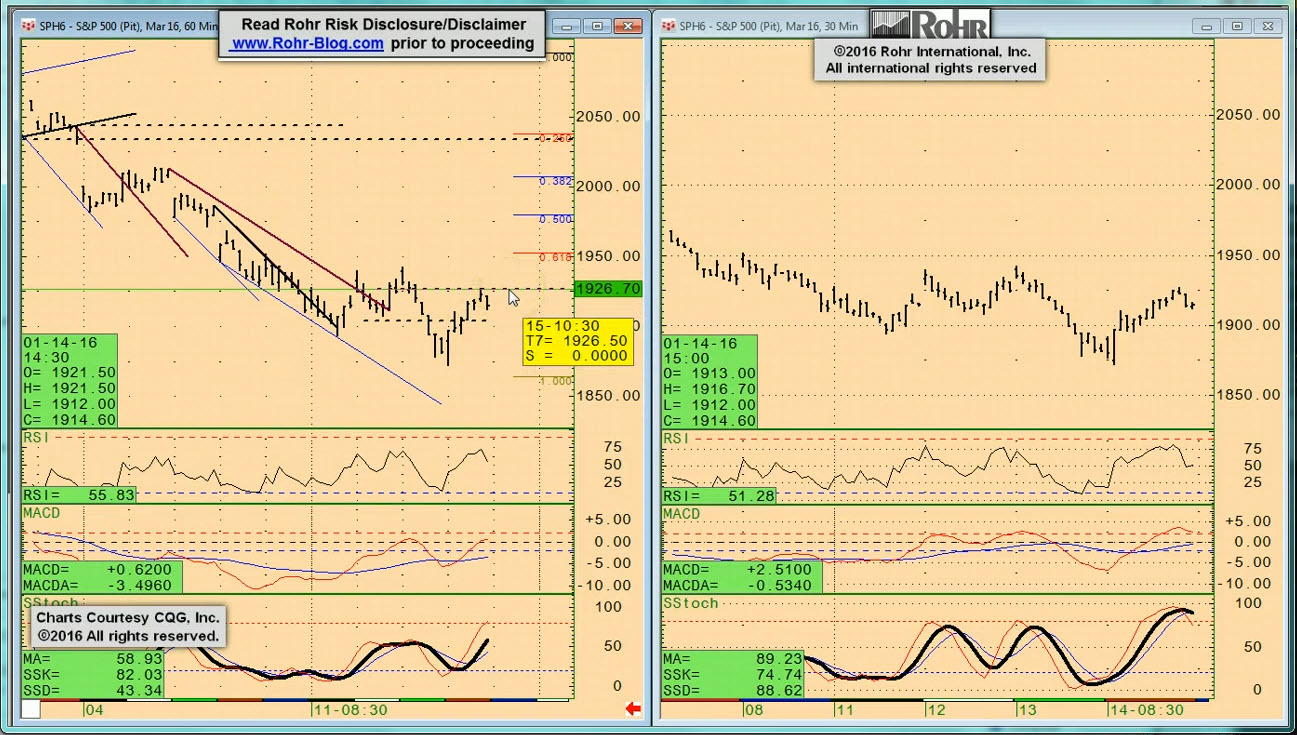This screenshot has width=1297, height=735.
Task: Click the RSI= 55.83 value readout
Action: point(78,495)
